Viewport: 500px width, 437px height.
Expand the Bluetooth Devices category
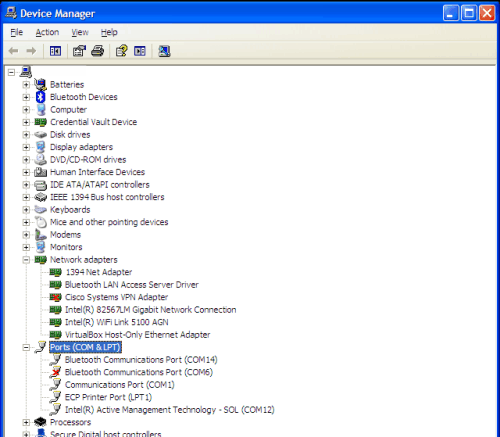(26, 97)
